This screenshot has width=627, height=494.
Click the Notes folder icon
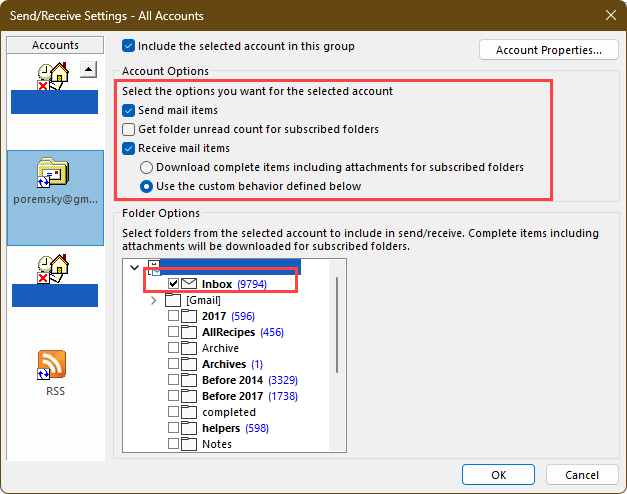[x=189, y=444]
